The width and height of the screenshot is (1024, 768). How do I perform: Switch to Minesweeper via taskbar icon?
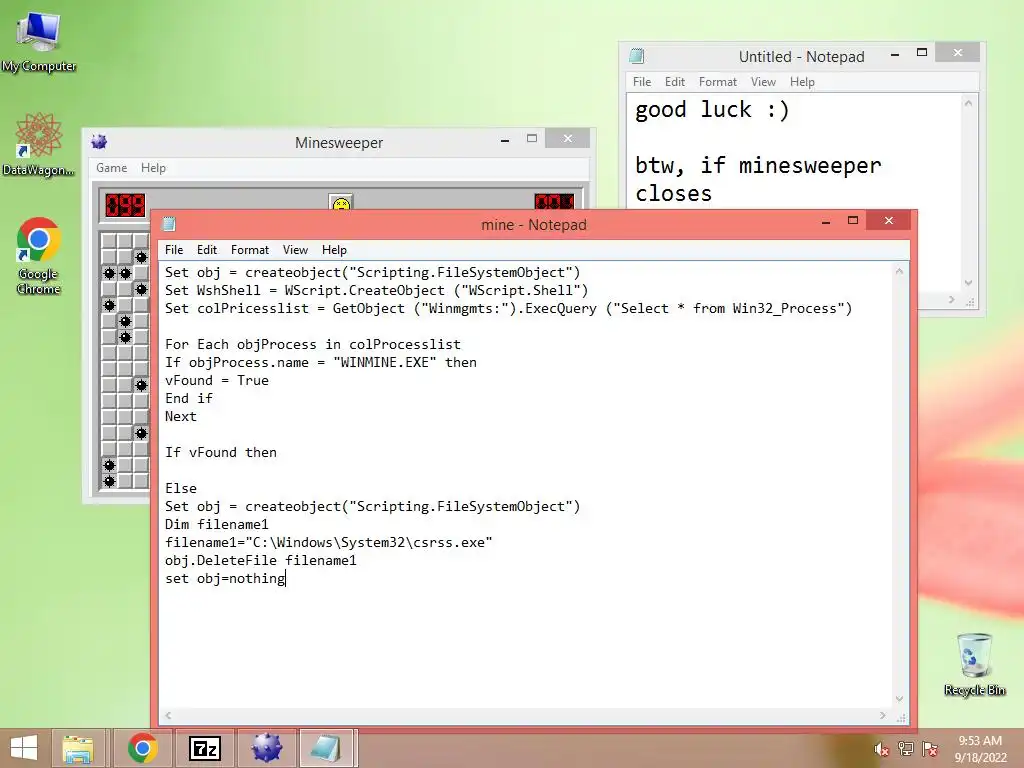[266, 748]
